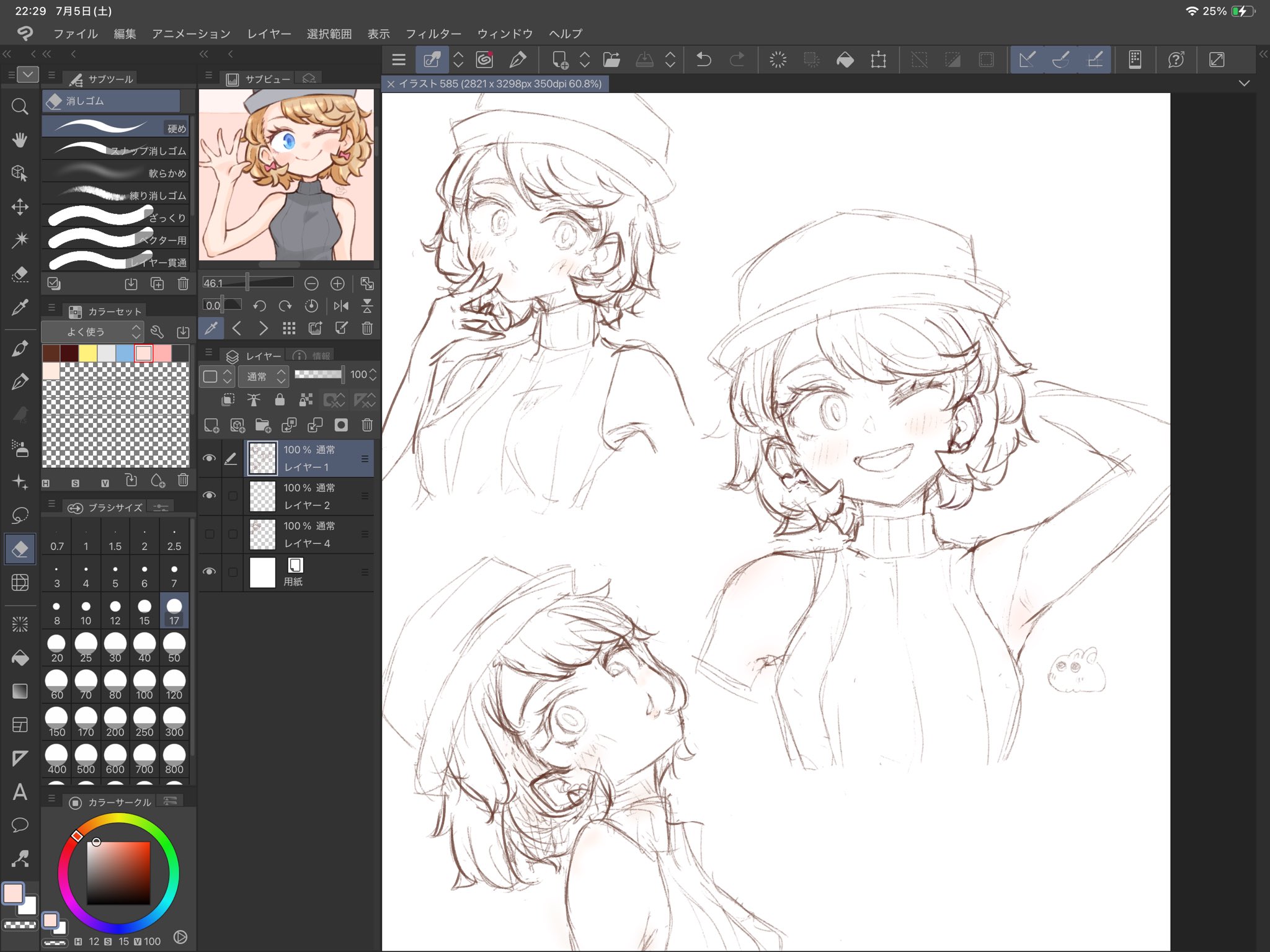Screen dimensions: 1270x952
Task: Zoom in sub view with plus icon
Action: click(337, 283)
